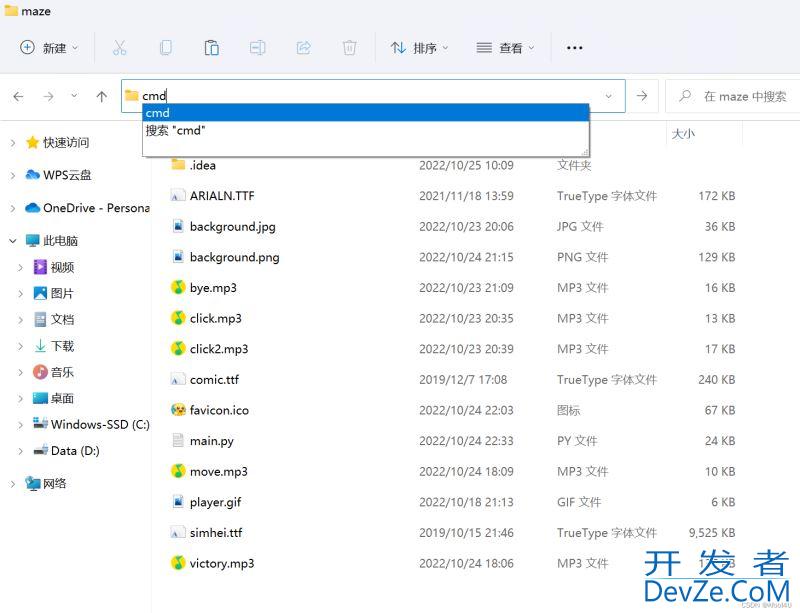Click the Delete trash icon
This screenshot has height=613, width=800.
click(x=349, y=48)
